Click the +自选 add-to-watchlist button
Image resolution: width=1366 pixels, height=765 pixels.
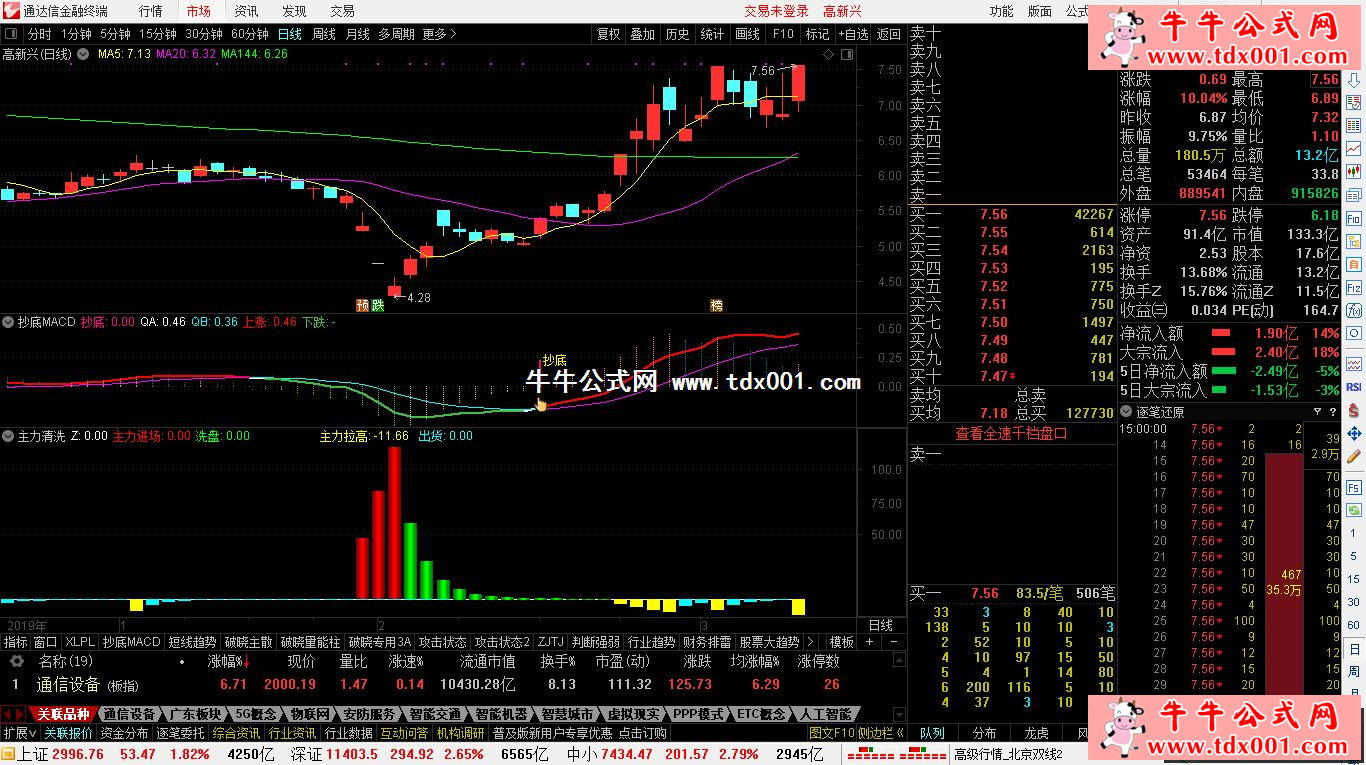(853, 34)
